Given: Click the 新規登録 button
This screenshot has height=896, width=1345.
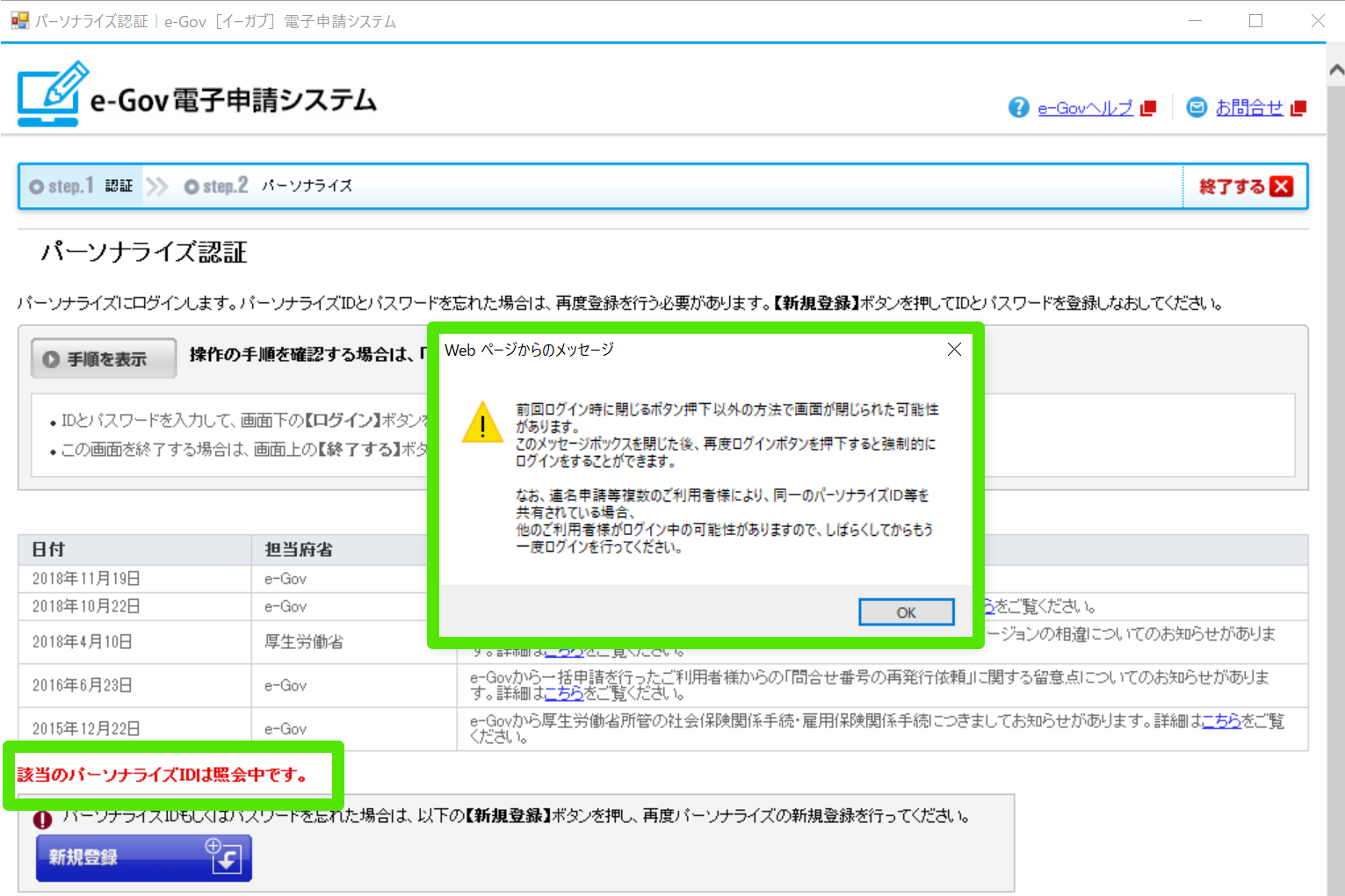Looking at the screenshot, I should coord(144,857).
